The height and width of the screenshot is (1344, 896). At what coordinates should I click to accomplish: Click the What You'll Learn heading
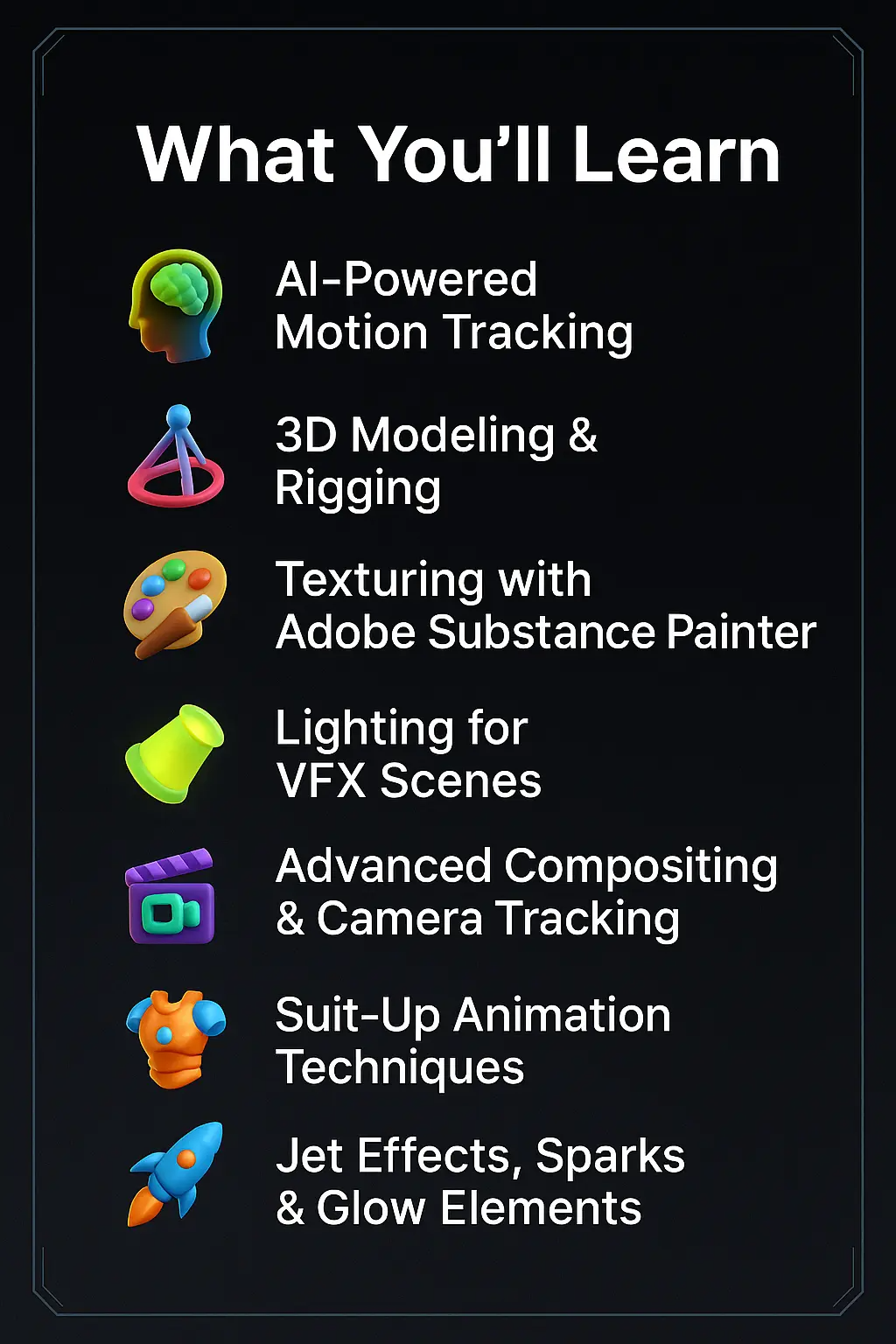(x=458, y=154)
